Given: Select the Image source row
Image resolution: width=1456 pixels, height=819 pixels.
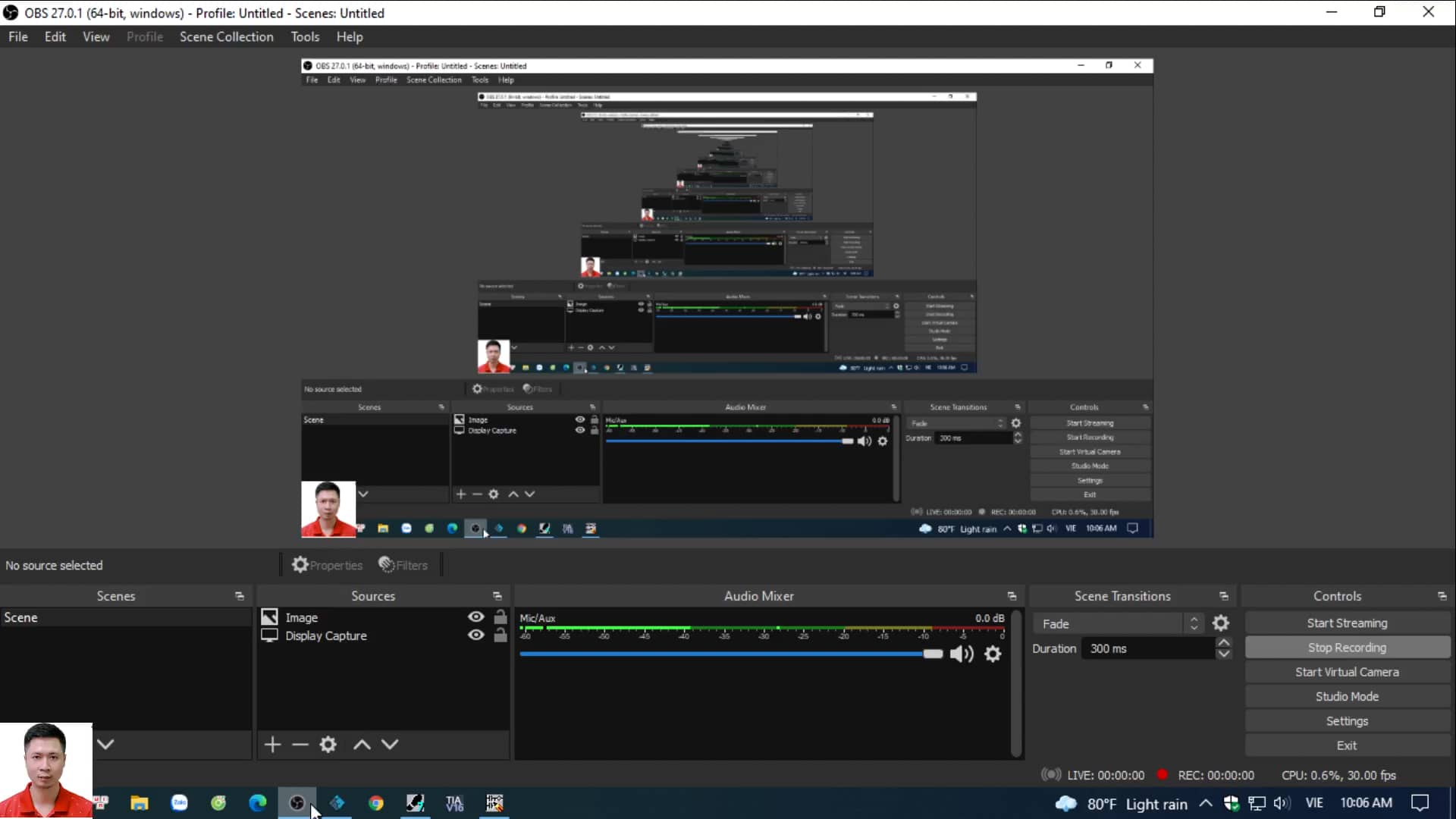Looking at the screenshot, I should (x=384, y=617).
